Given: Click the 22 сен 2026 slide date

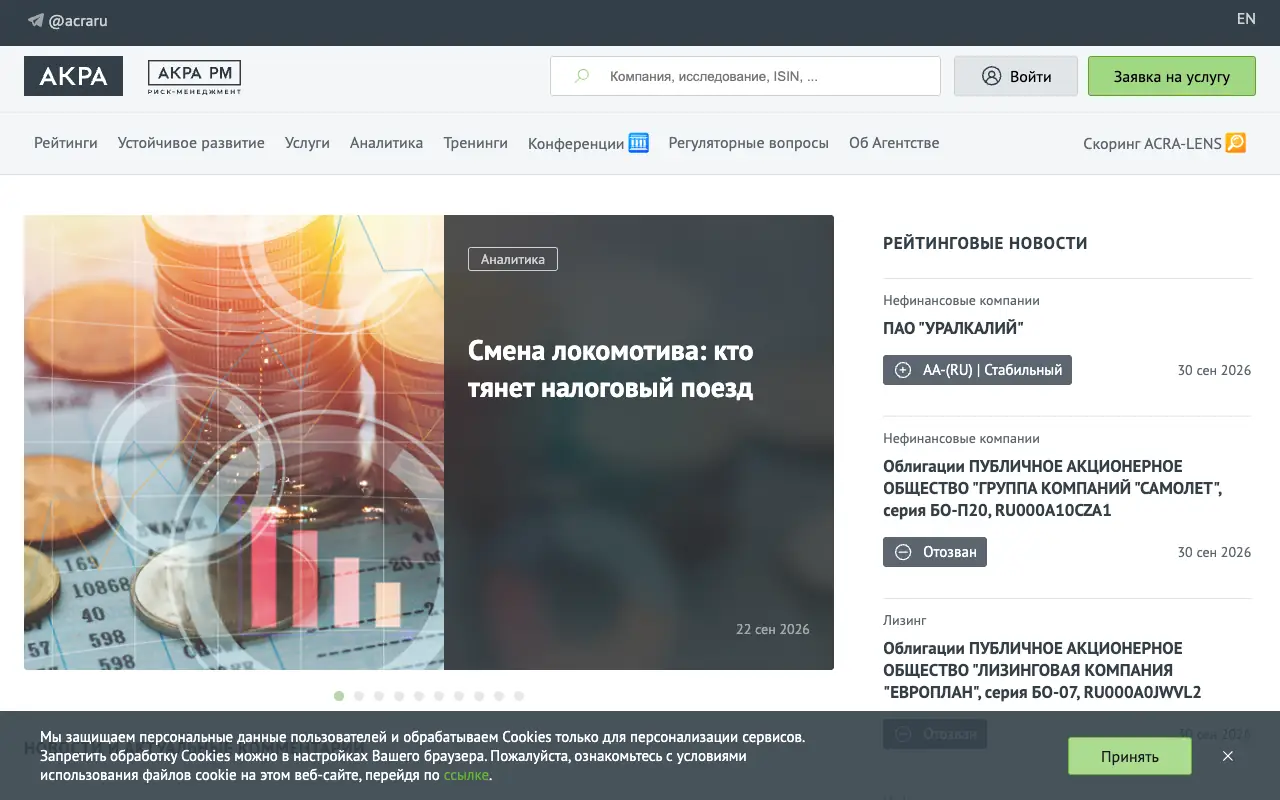Looking at the screenshot, I should tap(773, 629).
